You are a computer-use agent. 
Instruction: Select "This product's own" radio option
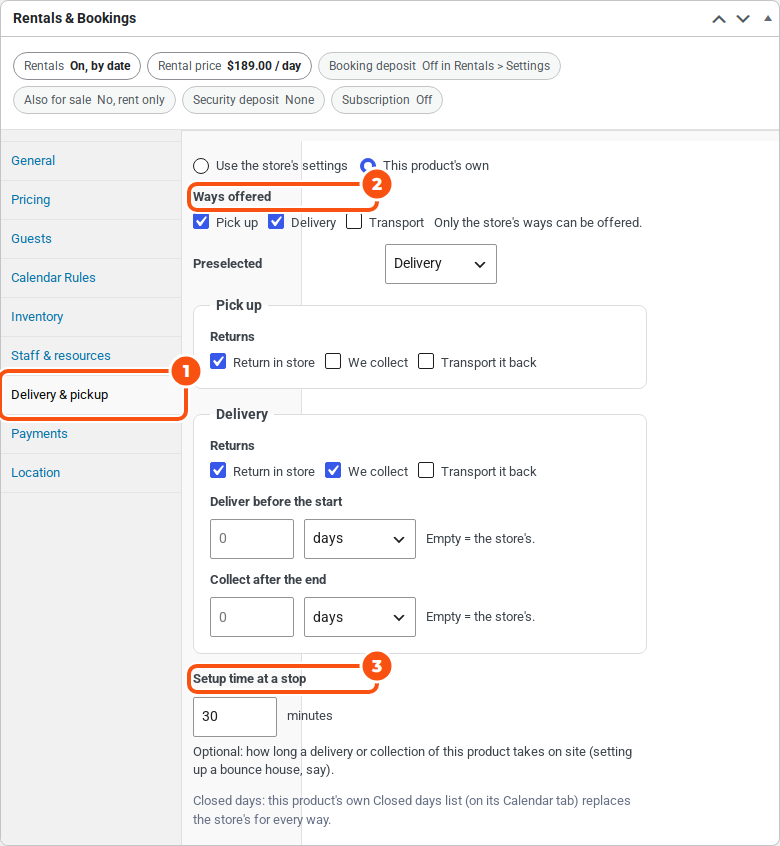(368, 166)
